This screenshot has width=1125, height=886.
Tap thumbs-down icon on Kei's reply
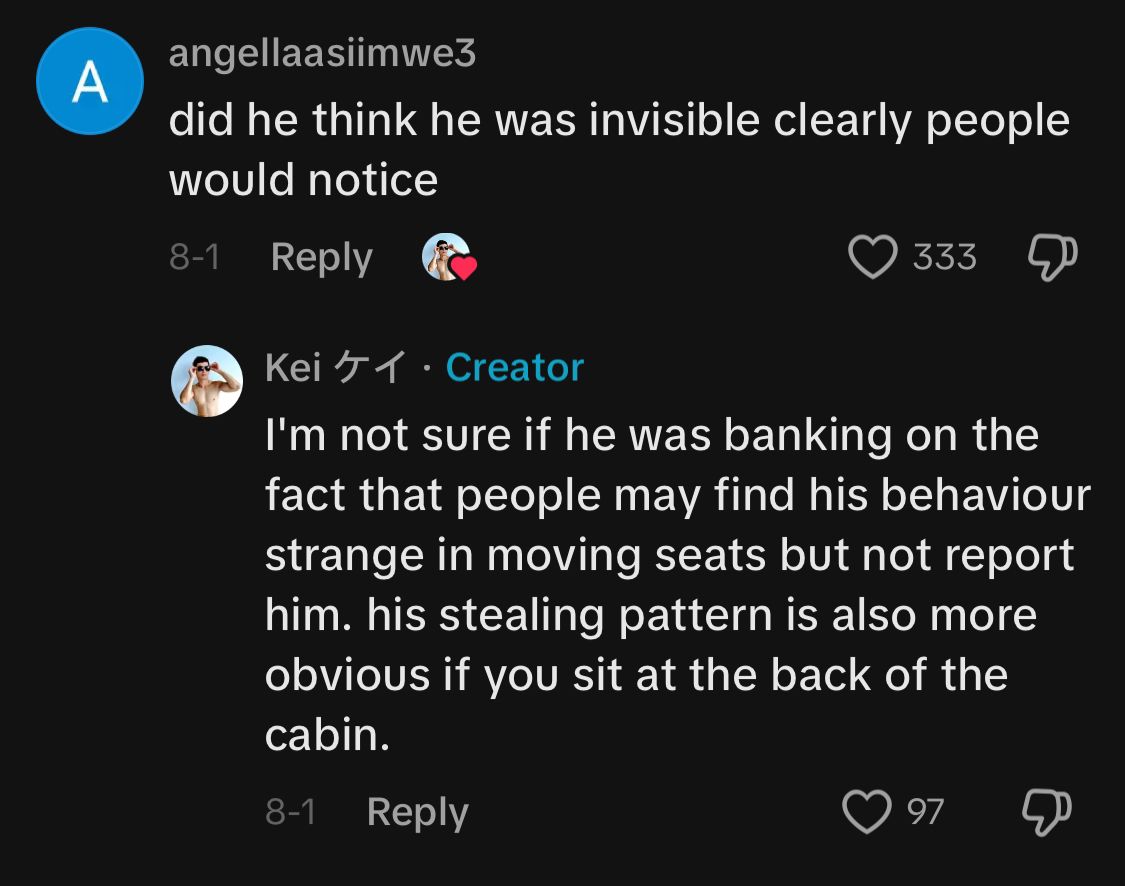click(1046, 812)
